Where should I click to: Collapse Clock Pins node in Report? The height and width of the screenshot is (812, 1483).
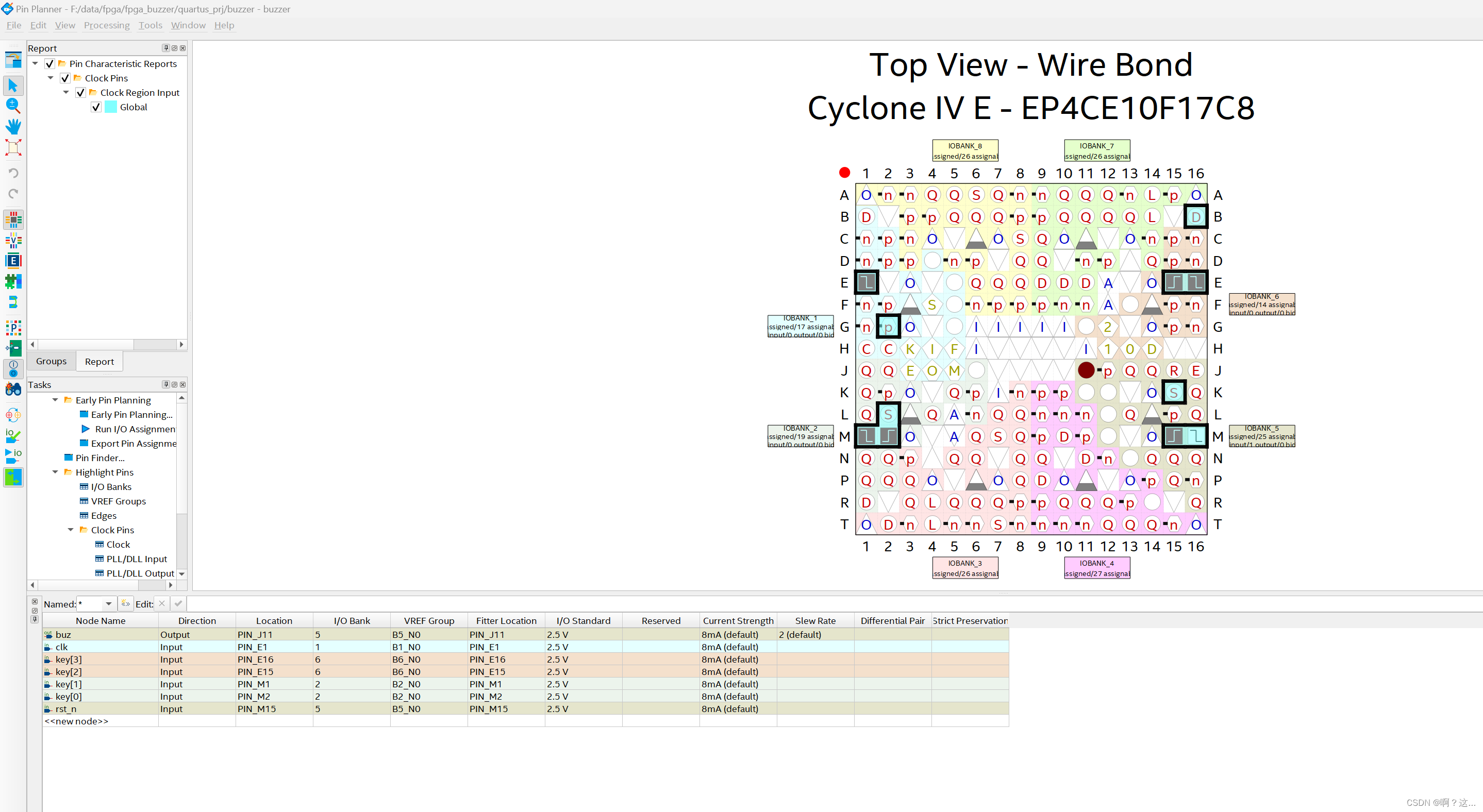click(x=51, y=78)
